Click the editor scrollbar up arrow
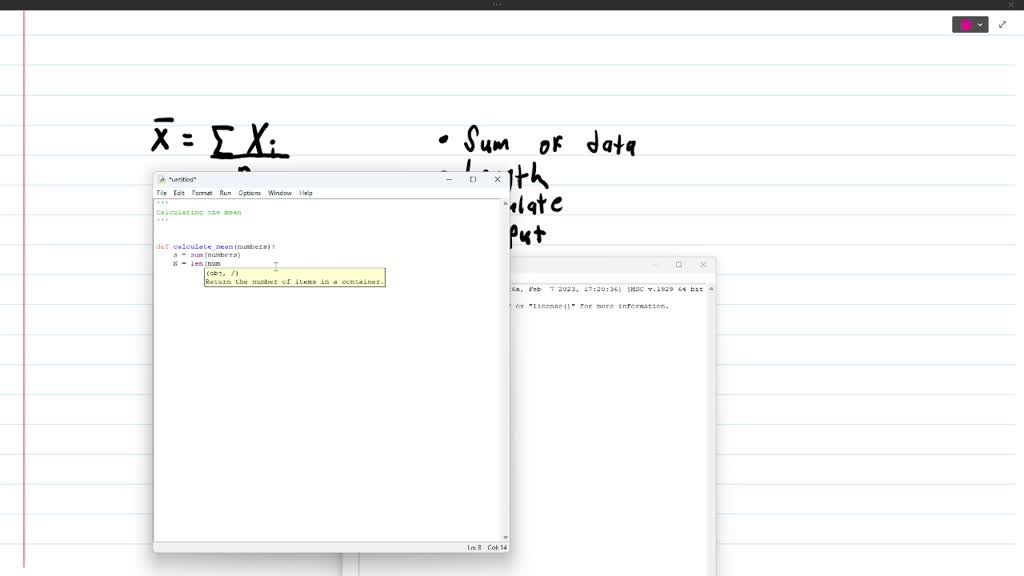 click(x=505, y=203)
